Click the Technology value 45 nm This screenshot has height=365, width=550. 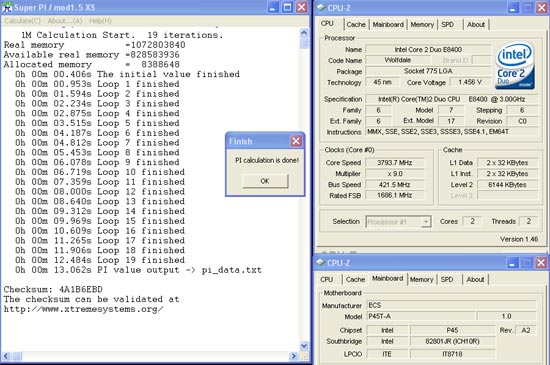[x=382, y=82]
